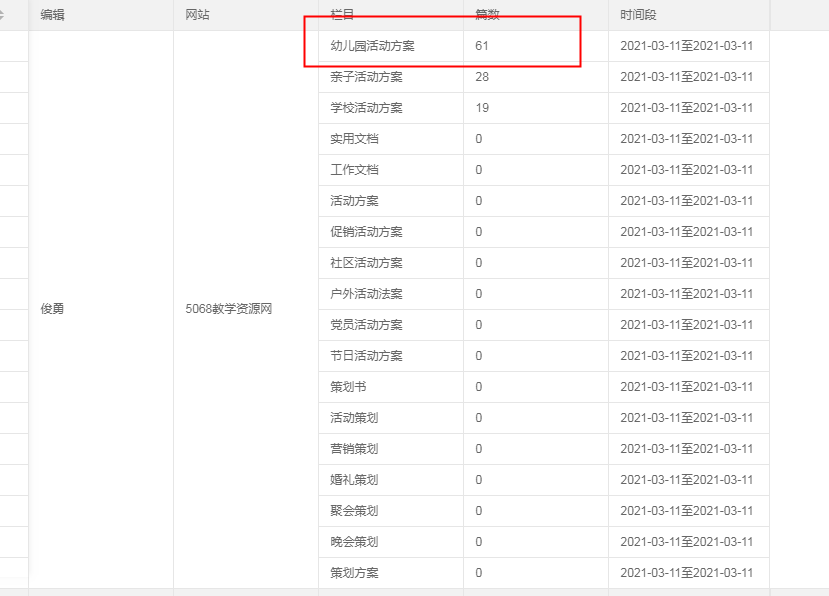Click the 0 count in 实用文档 row
This screenshot has width=829, height=596.
[x=478, y=139]
